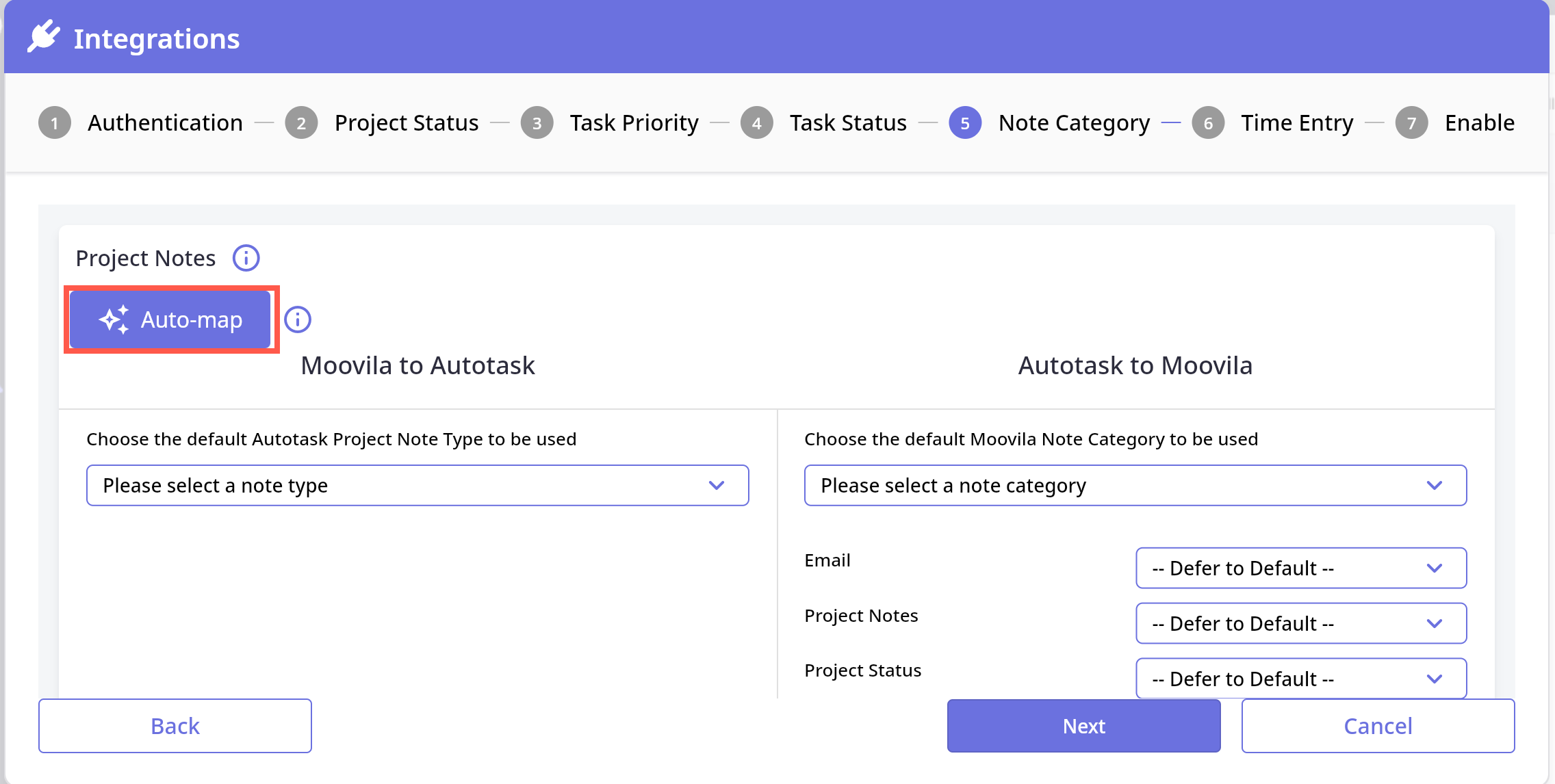
Task: Click the Integrations plug icon
Action: pyautogui.click(x=43, y=37)
